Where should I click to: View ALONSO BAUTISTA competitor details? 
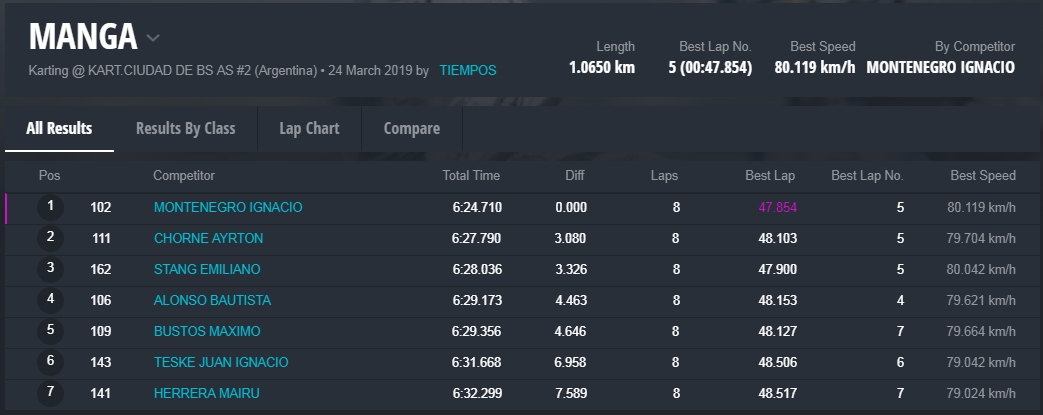click(212, 301)
